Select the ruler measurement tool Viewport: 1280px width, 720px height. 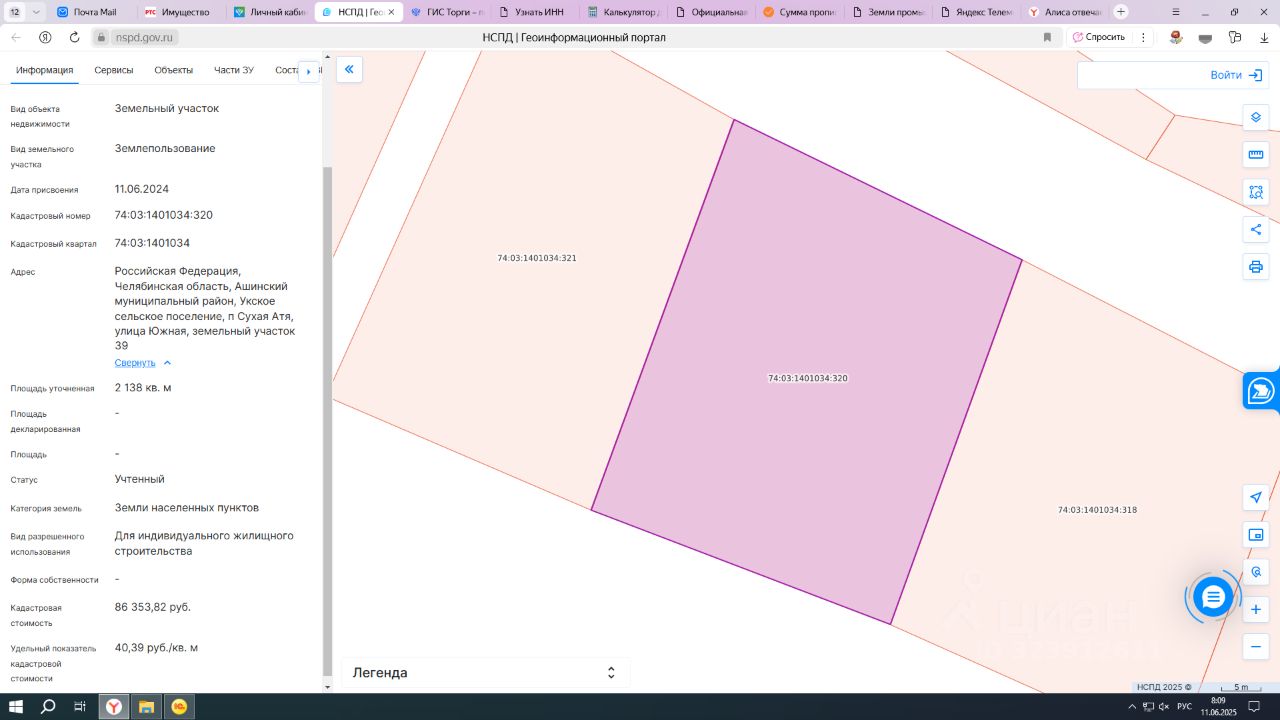pyautogui.click(x=1256, y=155)
